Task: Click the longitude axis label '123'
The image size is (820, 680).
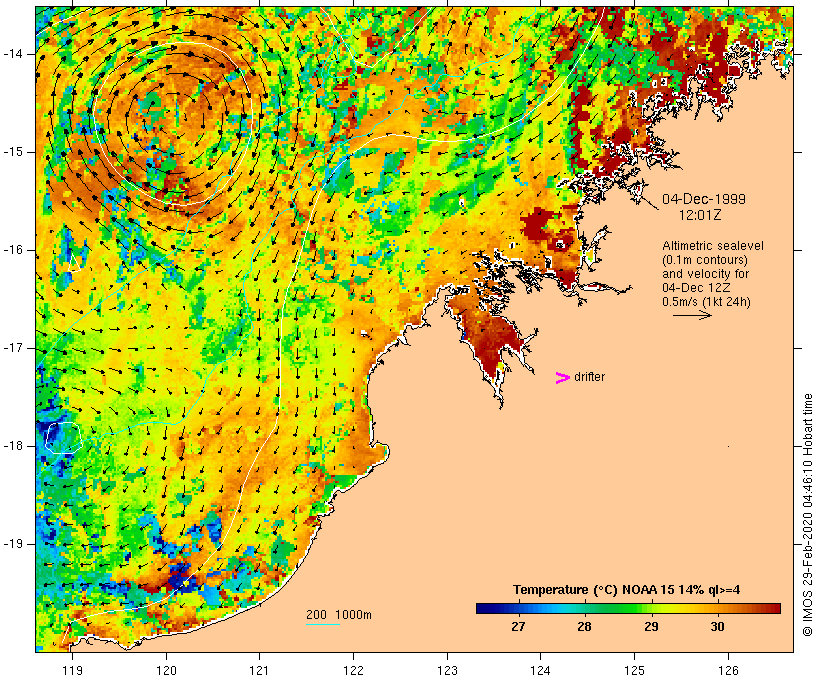Action: [x=447, y=670]
